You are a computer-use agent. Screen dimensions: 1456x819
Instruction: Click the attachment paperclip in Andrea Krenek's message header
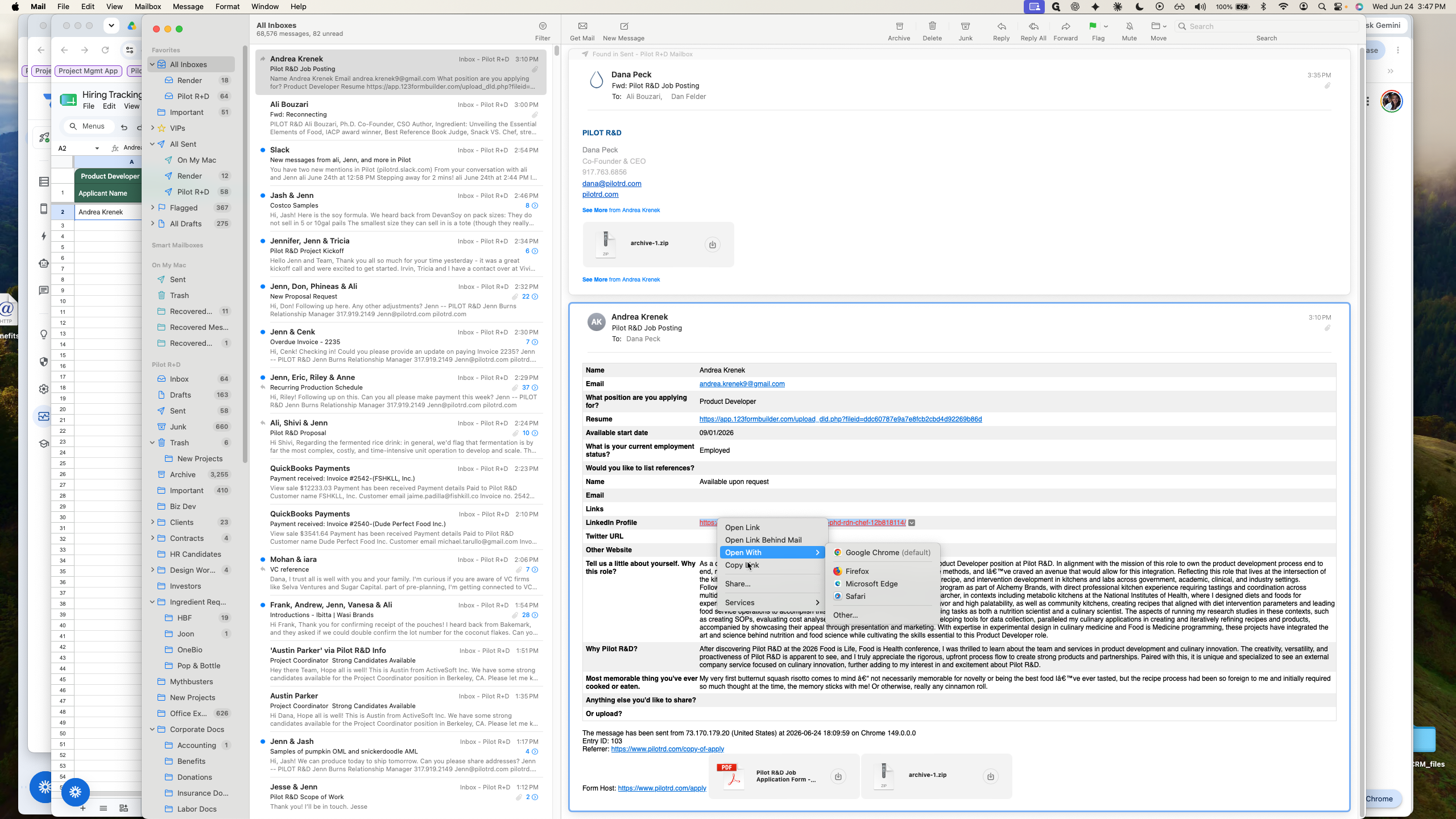pyautogui.click(x=1327, y=328)
